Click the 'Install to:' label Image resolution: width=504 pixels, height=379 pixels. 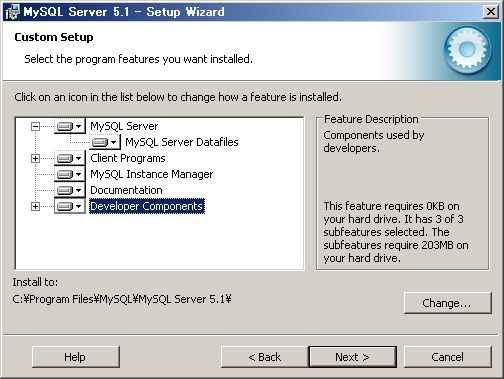pyautogui.click(x=35, y=282)
